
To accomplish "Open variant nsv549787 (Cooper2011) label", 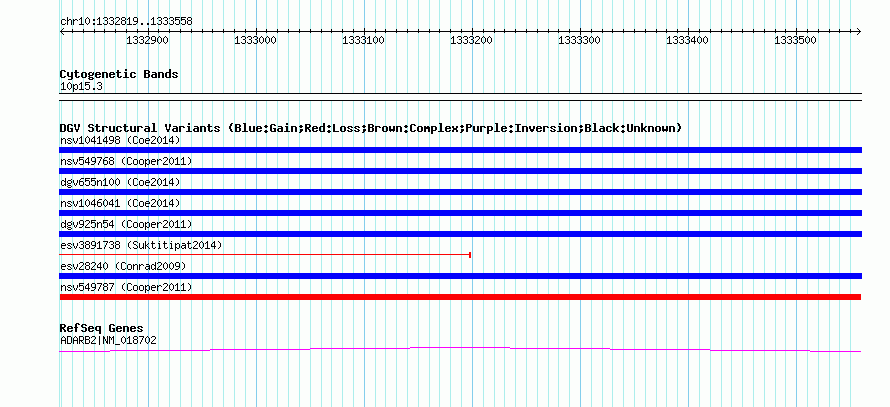I will click(126, 287).
